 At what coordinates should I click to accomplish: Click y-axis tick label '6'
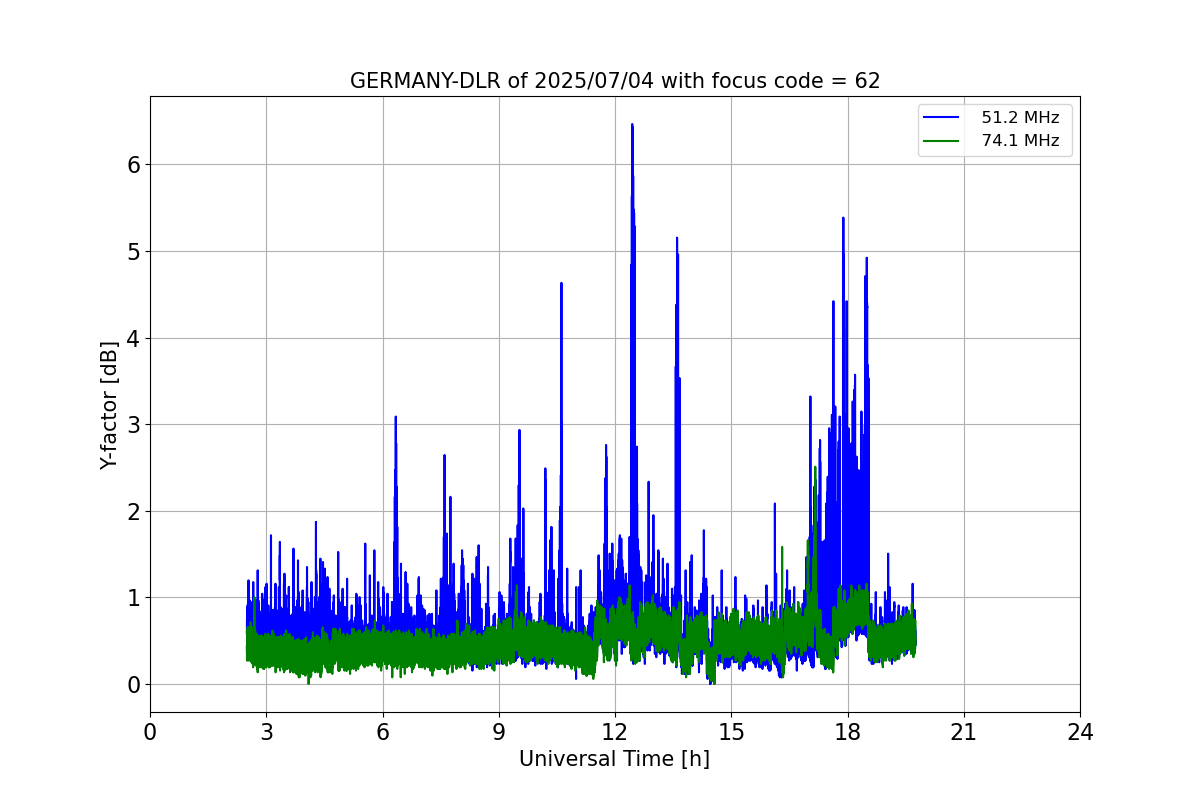(133, 165)
